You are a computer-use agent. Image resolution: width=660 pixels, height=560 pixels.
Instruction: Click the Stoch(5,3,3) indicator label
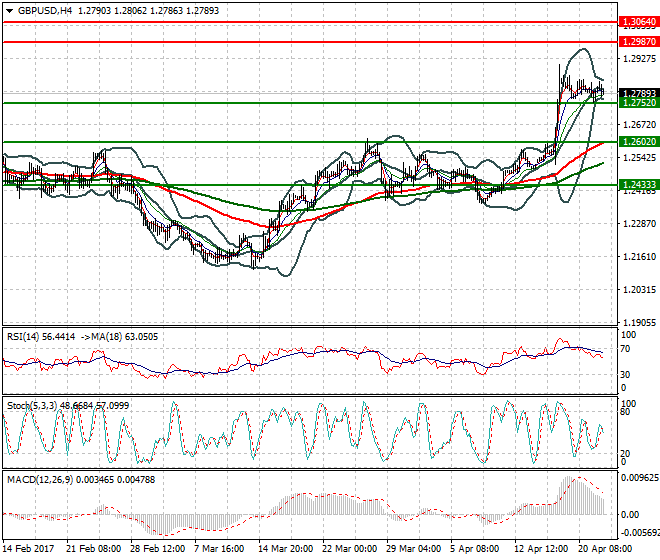pyautogui.click(x=32, y=405)
